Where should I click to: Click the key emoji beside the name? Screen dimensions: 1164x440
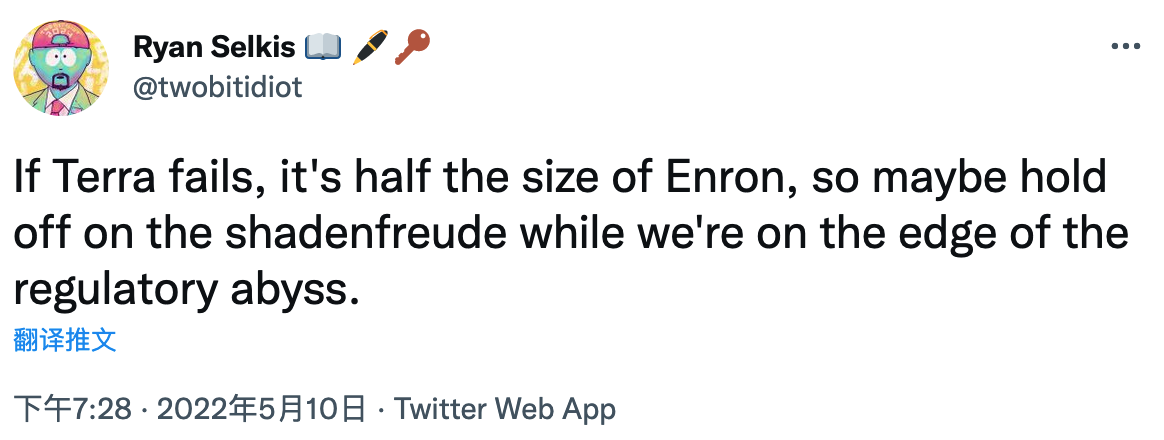pyautogui.click(x=412, y=47)
